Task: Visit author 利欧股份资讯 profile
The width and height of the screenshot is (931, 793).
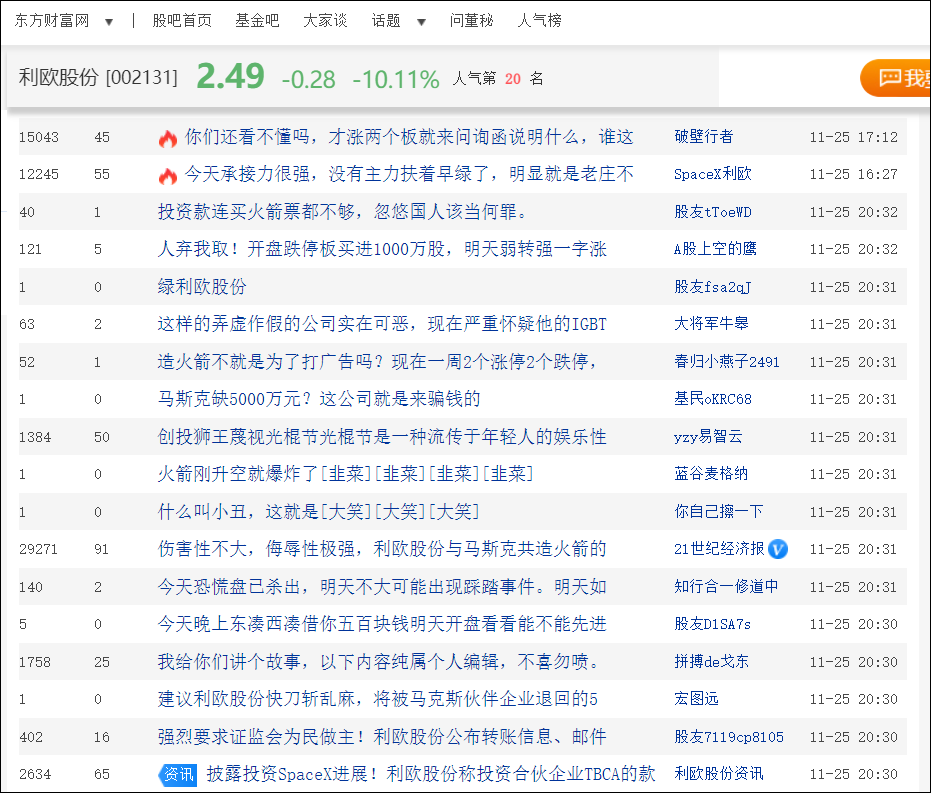Action: coord(719,774)
